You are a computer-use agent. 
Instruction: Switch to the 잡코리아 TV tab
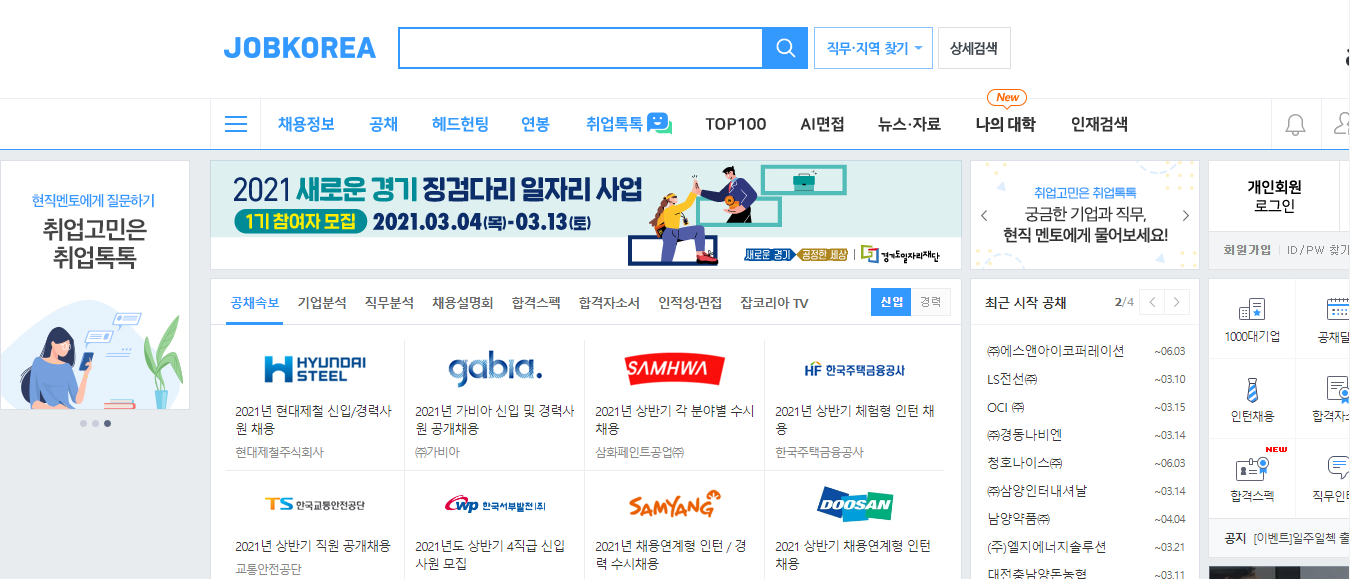click(x=774, y=303)
